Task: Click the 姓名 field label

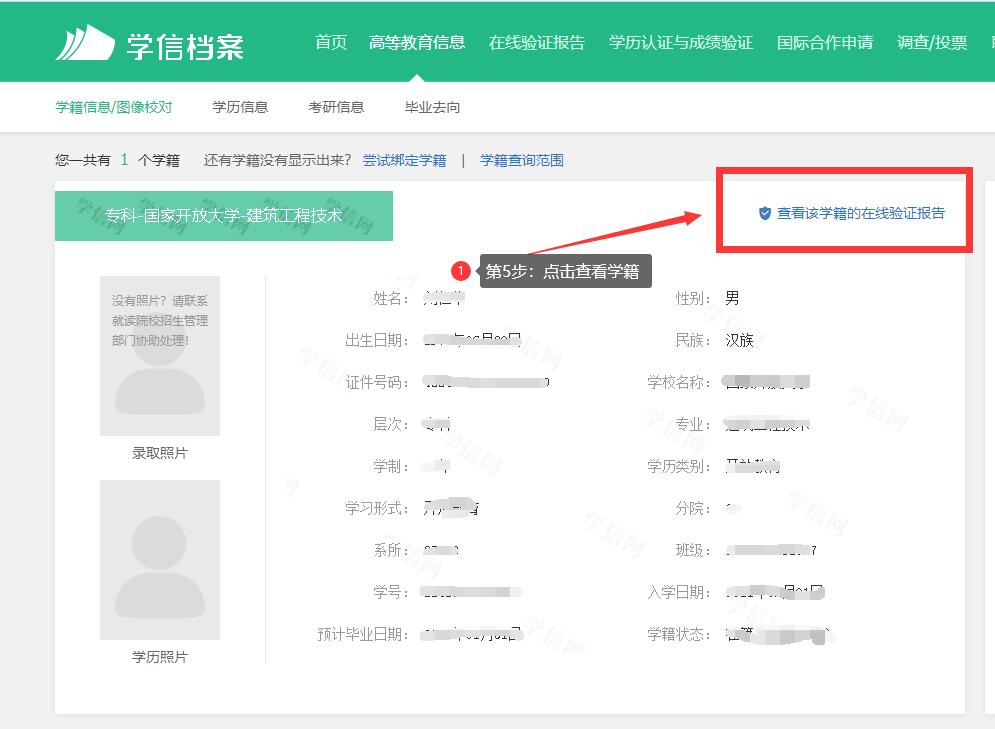Action: (x=391, y=298)
